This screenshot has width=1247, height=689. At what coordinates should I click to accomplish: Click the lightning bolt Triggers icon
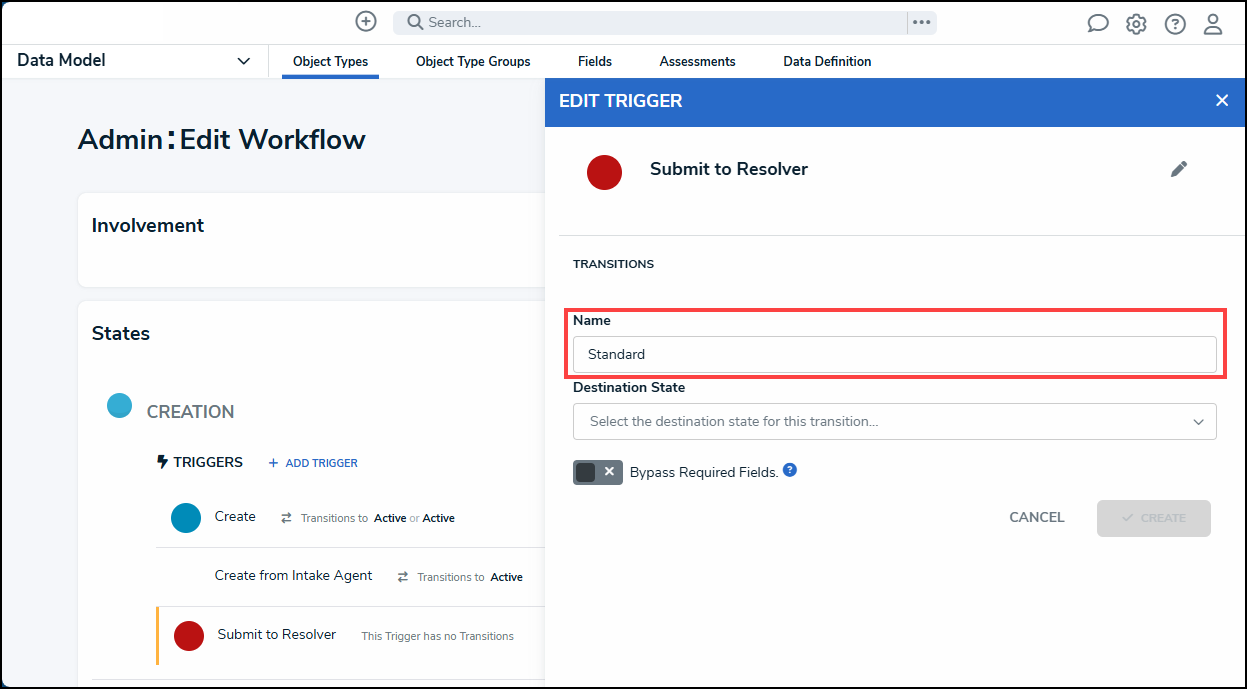[162, 462]
